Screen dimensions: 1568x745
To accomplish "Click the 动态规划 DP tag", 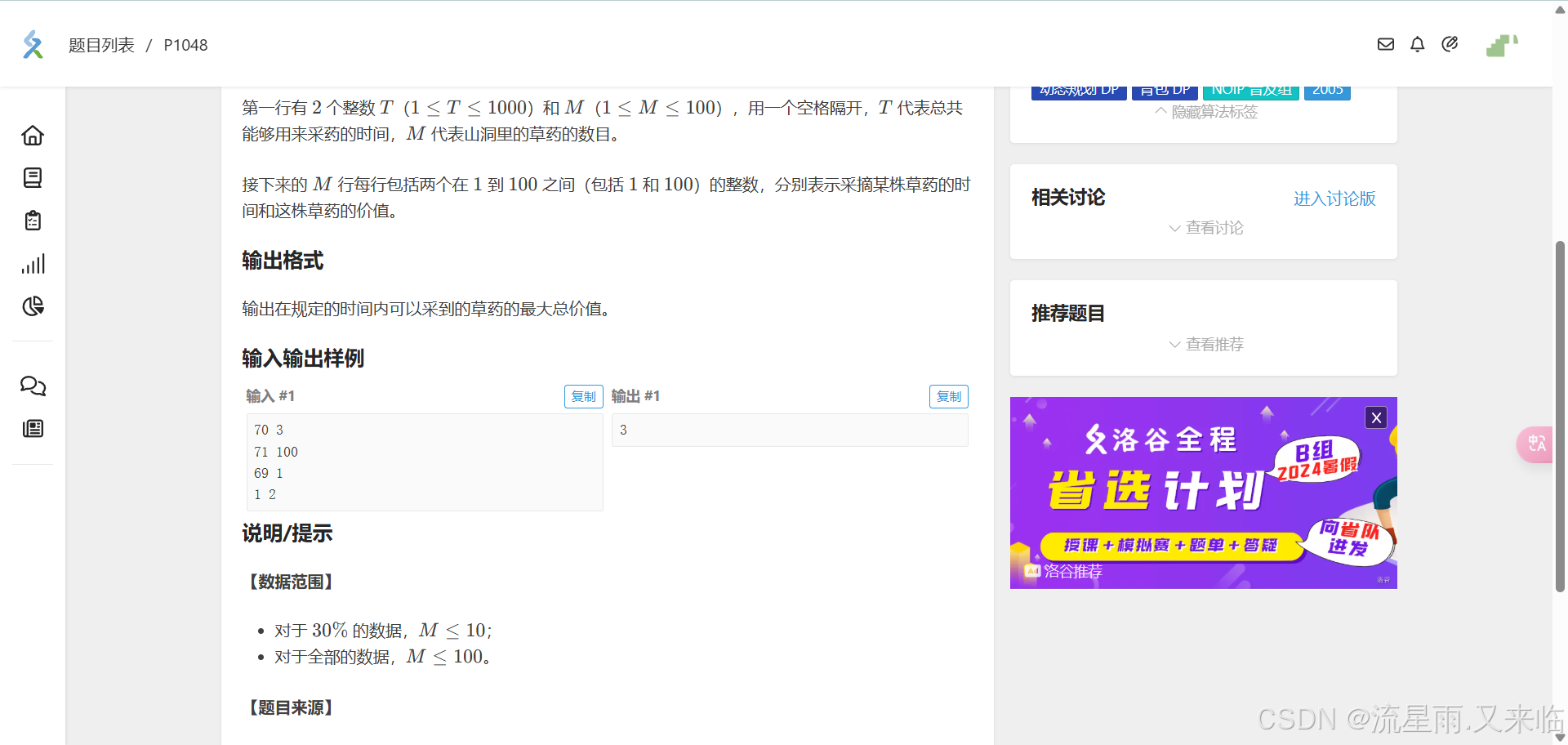I will click(x=1079, y=92).
